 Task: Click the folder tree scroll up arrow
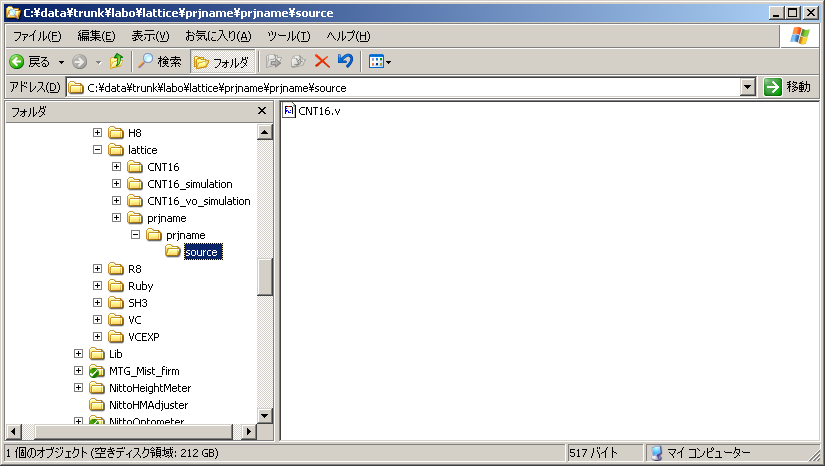265,132
